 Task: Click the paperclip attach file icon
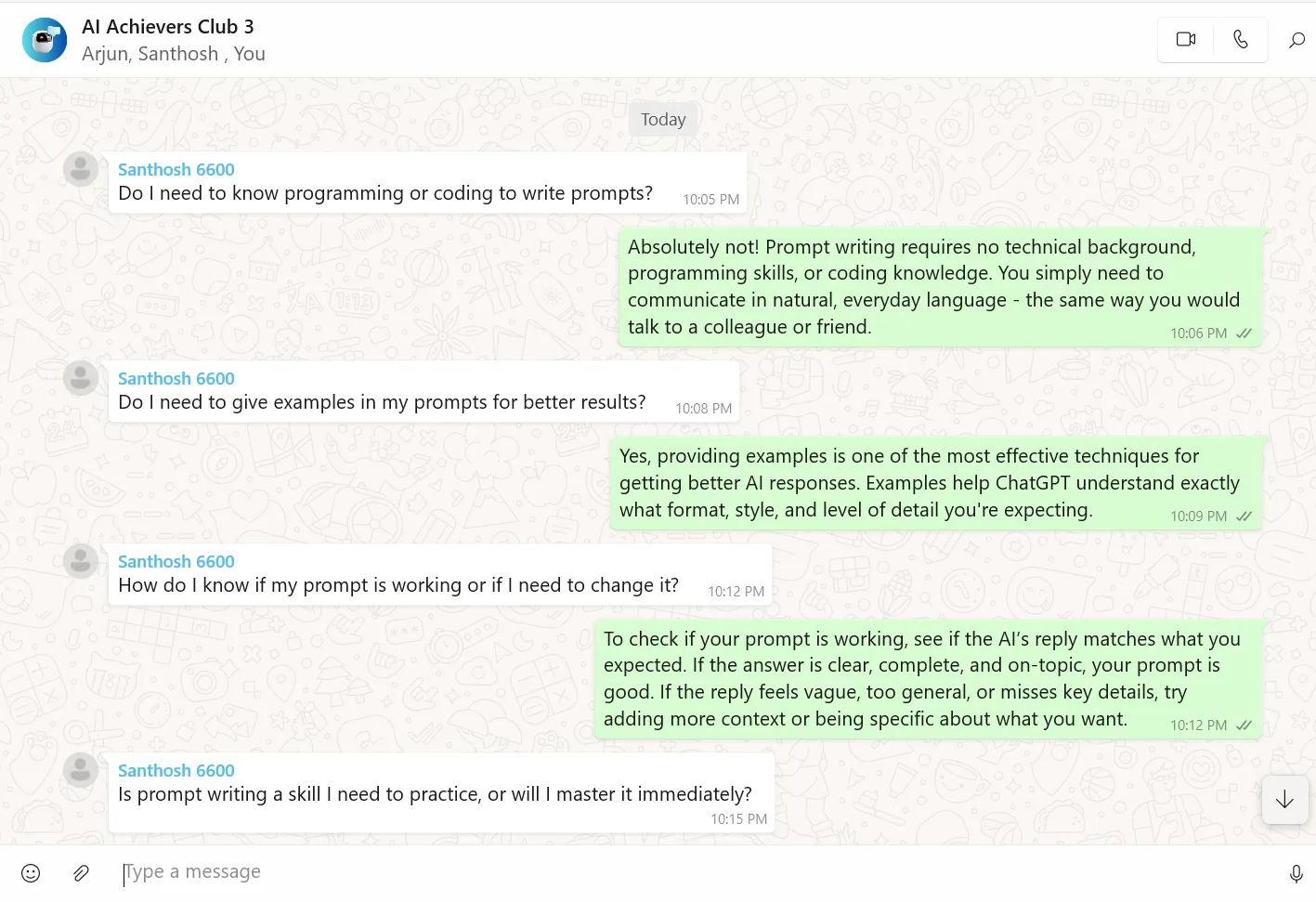[x=82, y=872]
